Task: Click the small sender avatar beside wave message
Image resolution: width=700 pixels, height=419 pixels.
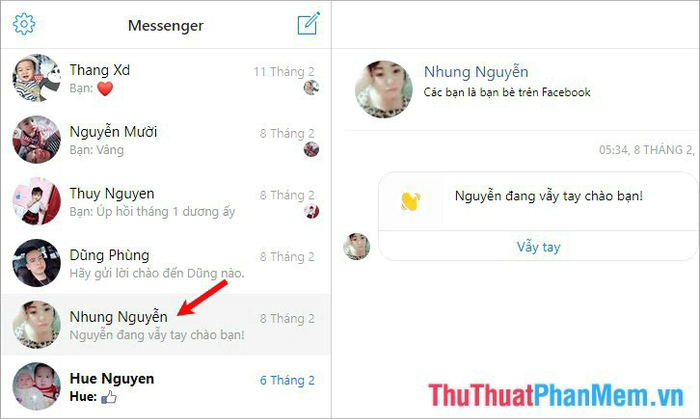Action: pos(356,246)
